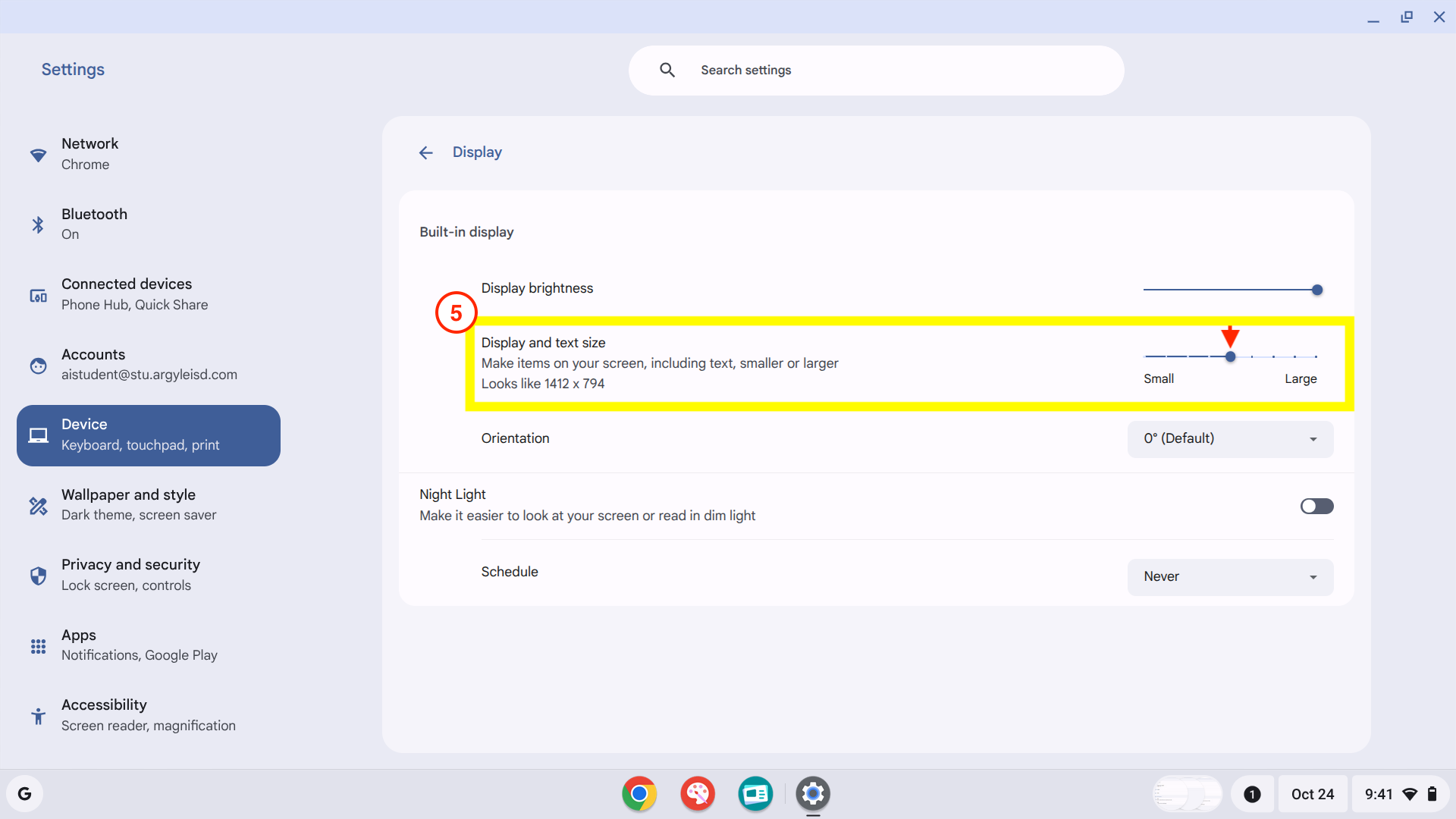Image resolution: width=1456 pixels, height=819 pixels.
Task: Click the Apps grid icon
Action: coord(38,646)
